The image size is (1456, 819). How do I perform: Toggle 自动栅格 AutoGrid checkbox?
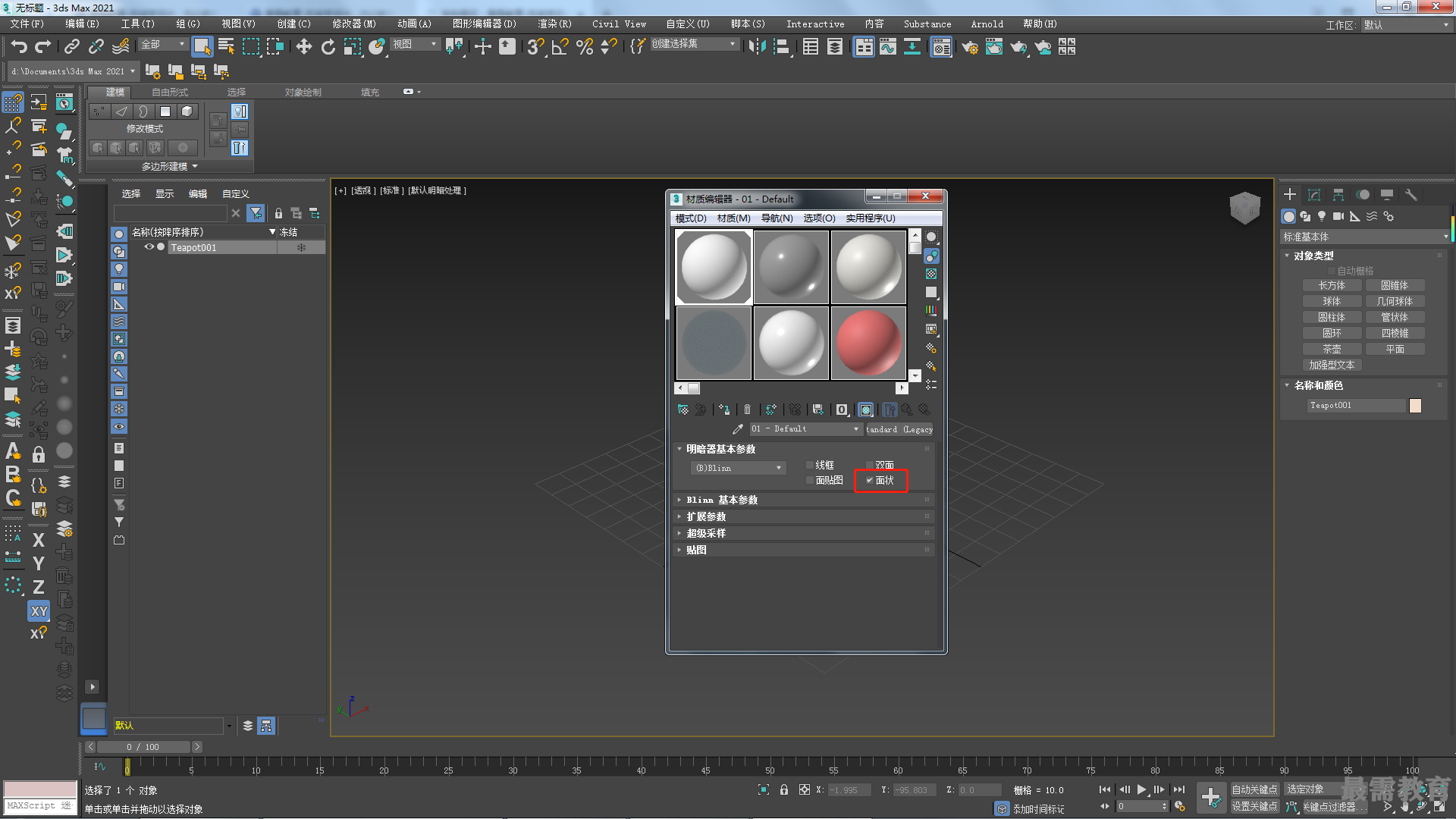pyautogui.click(x=1332, y=271)
